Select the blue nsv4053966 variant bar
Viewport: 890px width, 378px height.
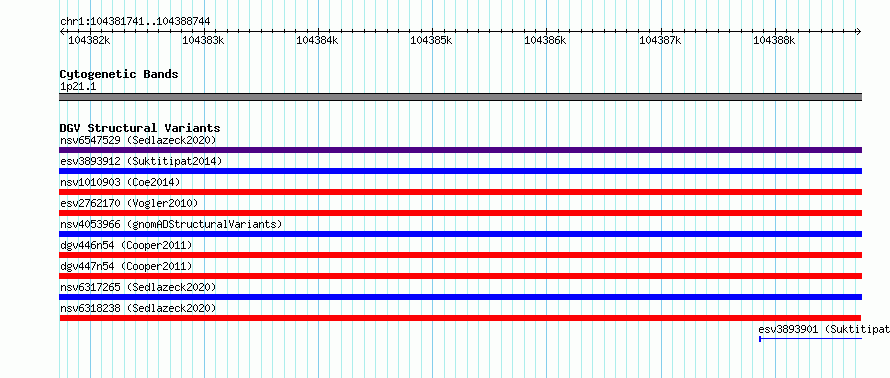point(460,234)
